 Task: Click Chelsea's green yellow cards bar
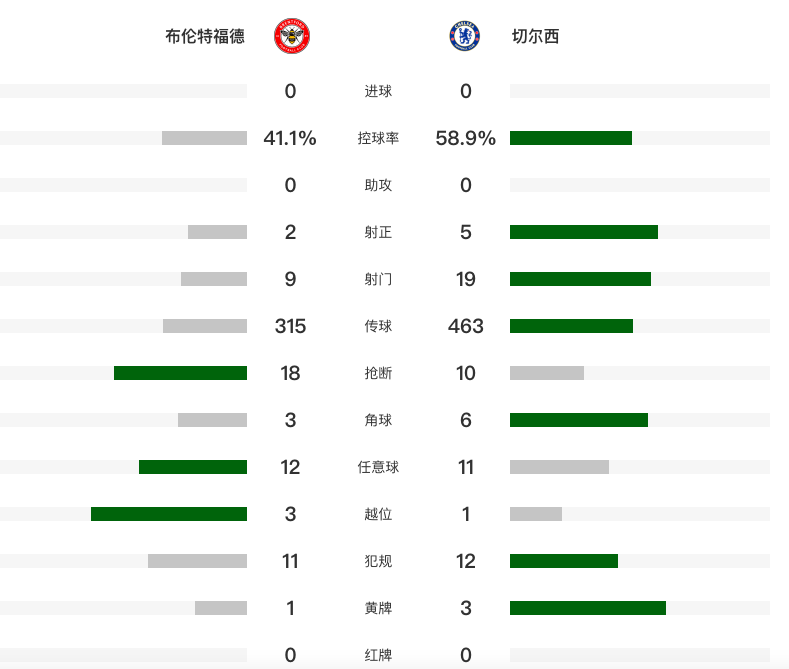(588, 608)
